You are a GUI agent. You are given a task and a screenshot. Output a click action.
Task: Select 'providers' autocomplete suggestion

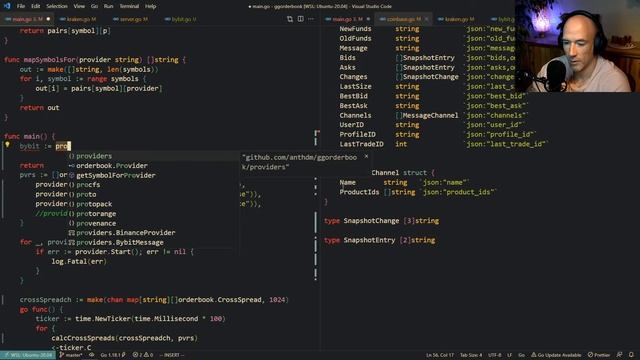[x=152, y=156]
